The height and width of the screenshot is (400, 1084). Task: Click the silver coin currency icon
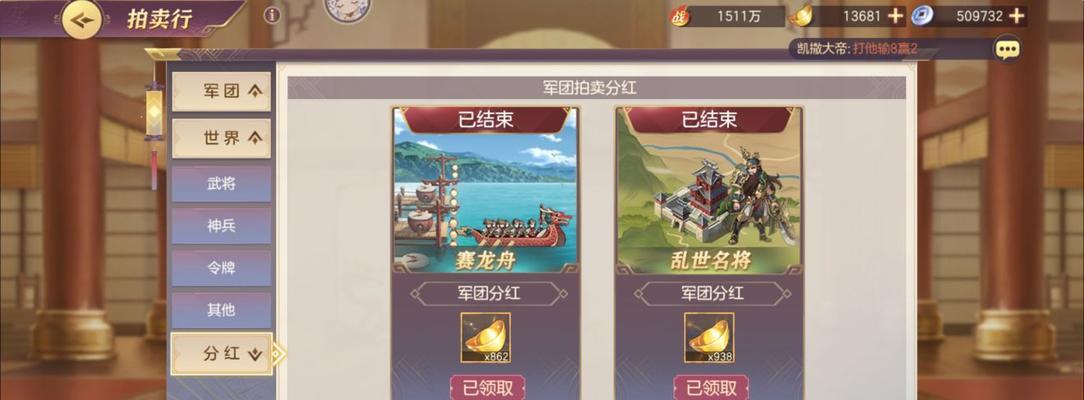(922, 15)
